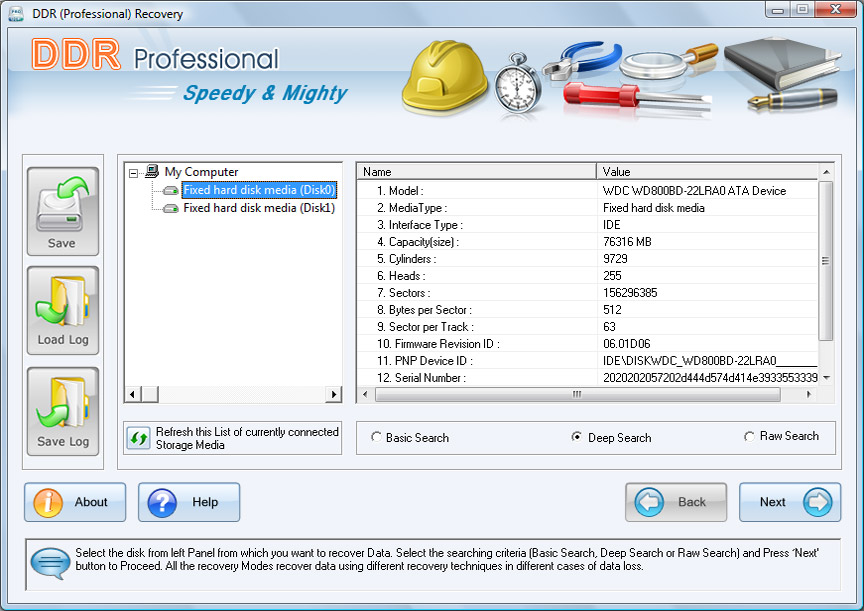Select the '10. Firmware Revision ID :' row
Viewport: 864px width, 611px height.
click(587, 344)
